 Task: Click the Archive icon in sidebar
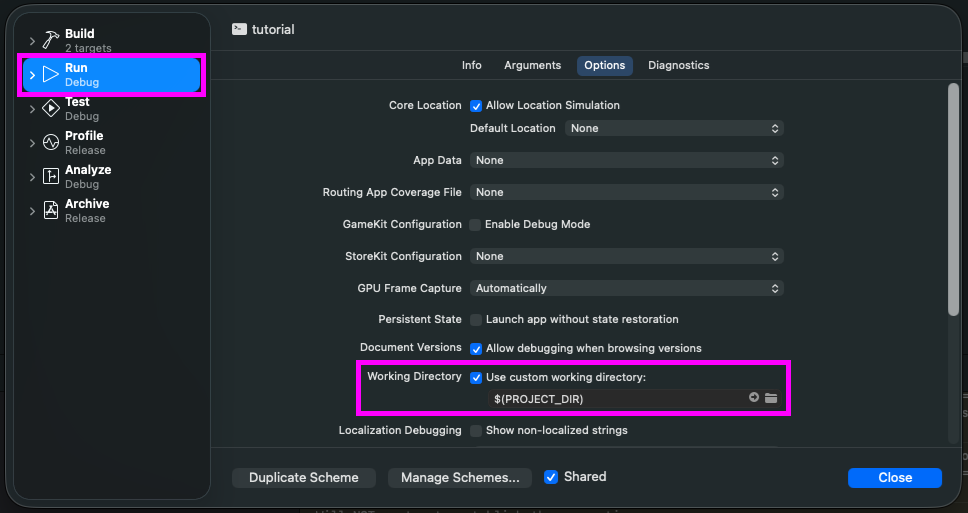point(51,211)
